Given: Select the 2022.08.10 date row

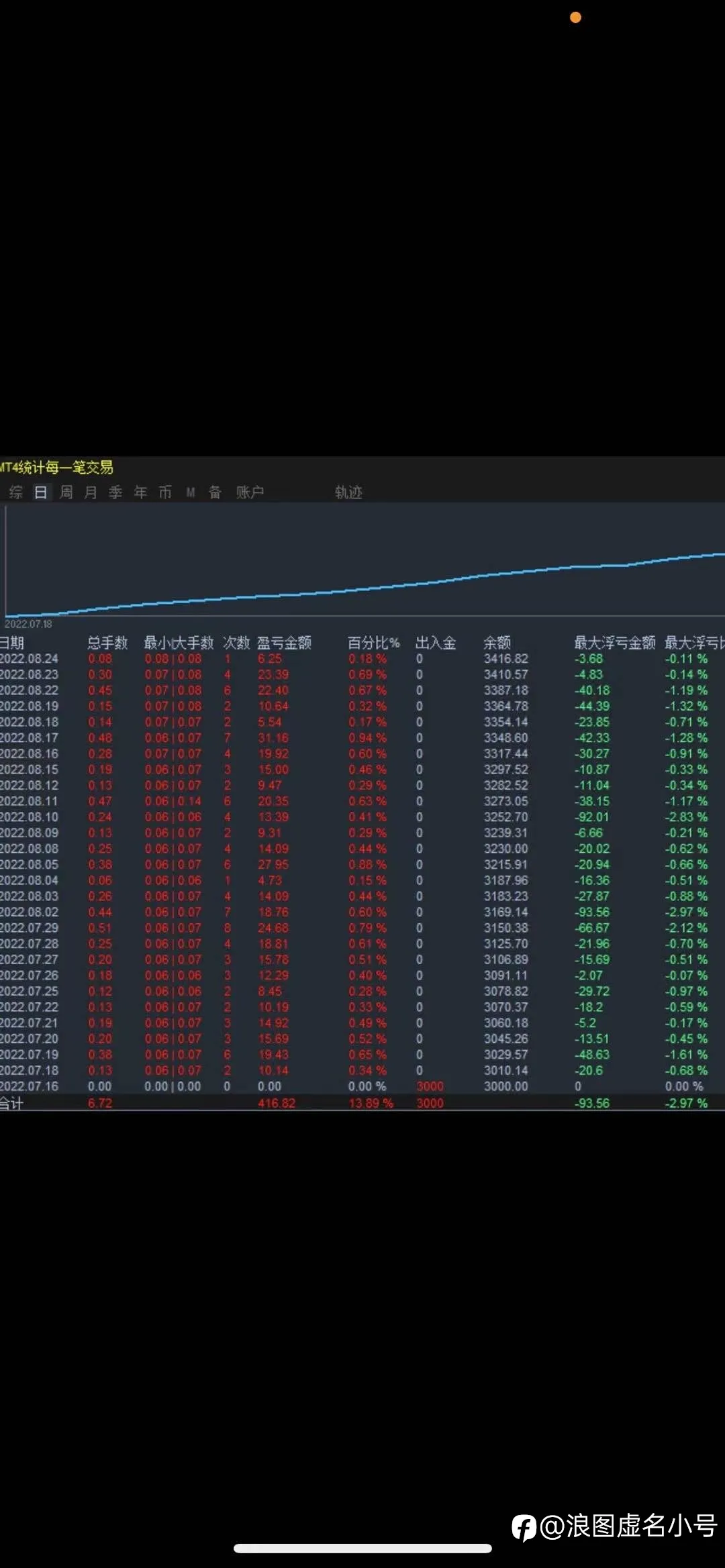Looking at the screenshot, I should point(362,817).
